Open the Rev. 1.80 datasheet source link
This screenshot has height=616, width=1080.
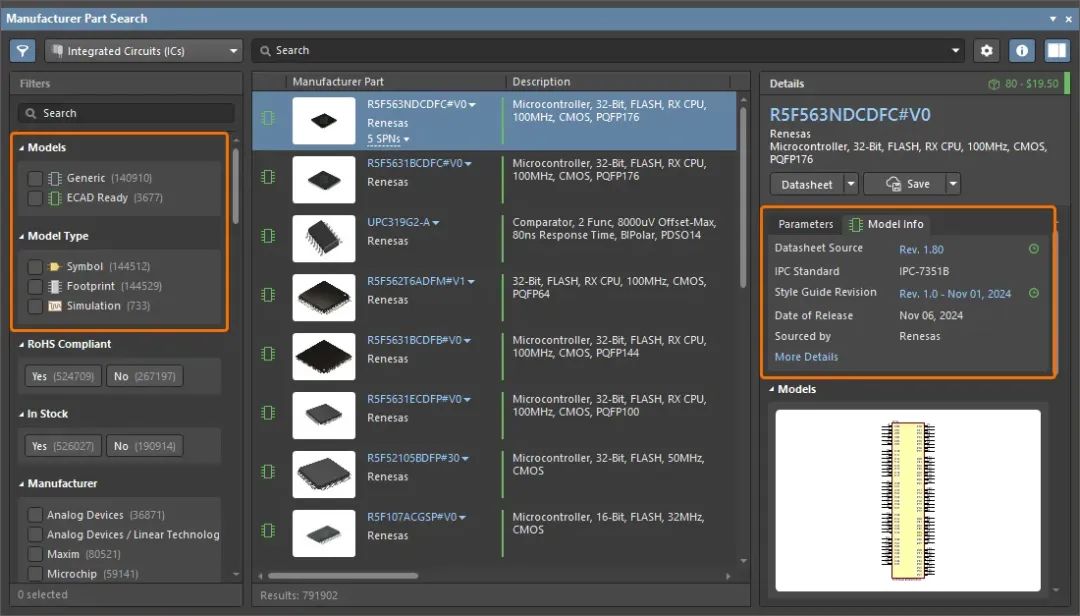click(921, 249)
